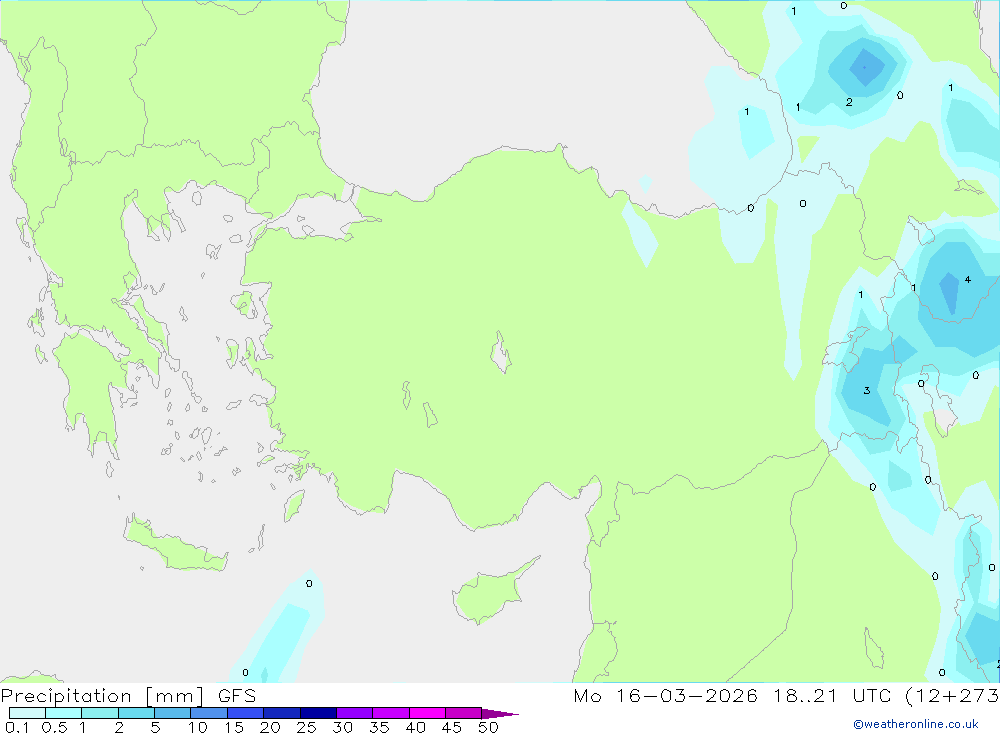The width and height of the screenshot is (1000, 733).
Task: Click the 30–35 mm violet legend swatch
Action: coord(355,713)
